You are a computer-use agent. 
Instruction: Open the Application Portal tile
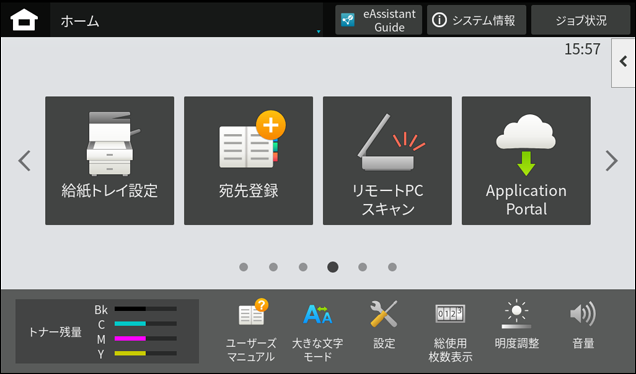click(x=526, y=161)
